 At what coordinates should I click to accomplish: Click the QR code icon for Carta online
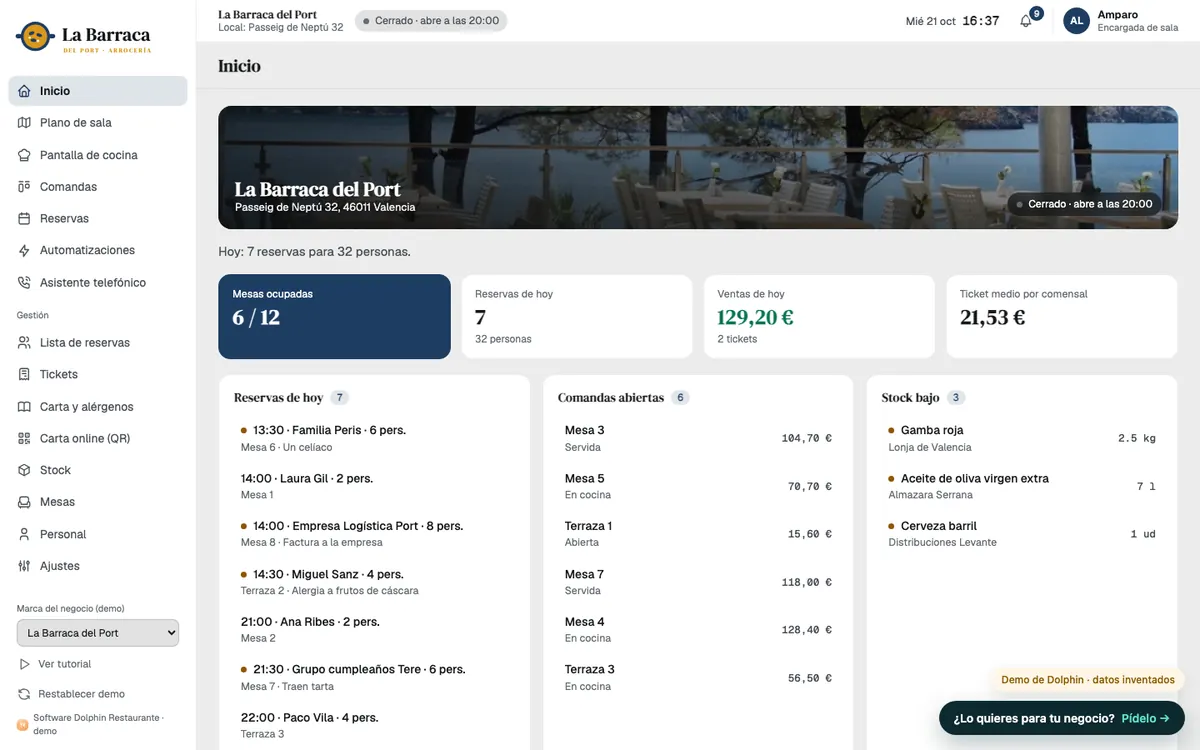(x=24, y=439)
